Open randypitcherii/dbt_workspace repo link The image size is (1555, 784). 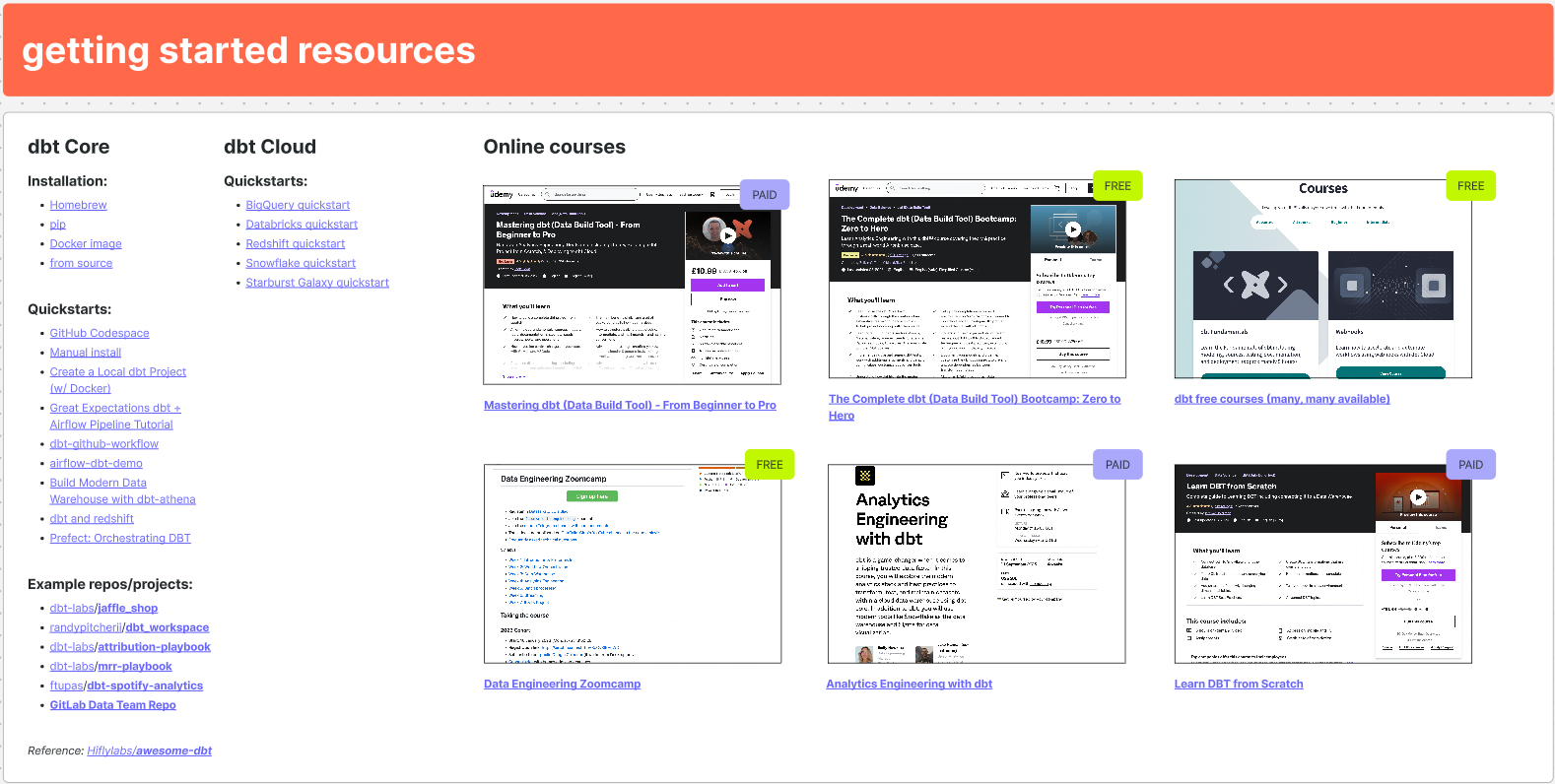coord(129,627)
